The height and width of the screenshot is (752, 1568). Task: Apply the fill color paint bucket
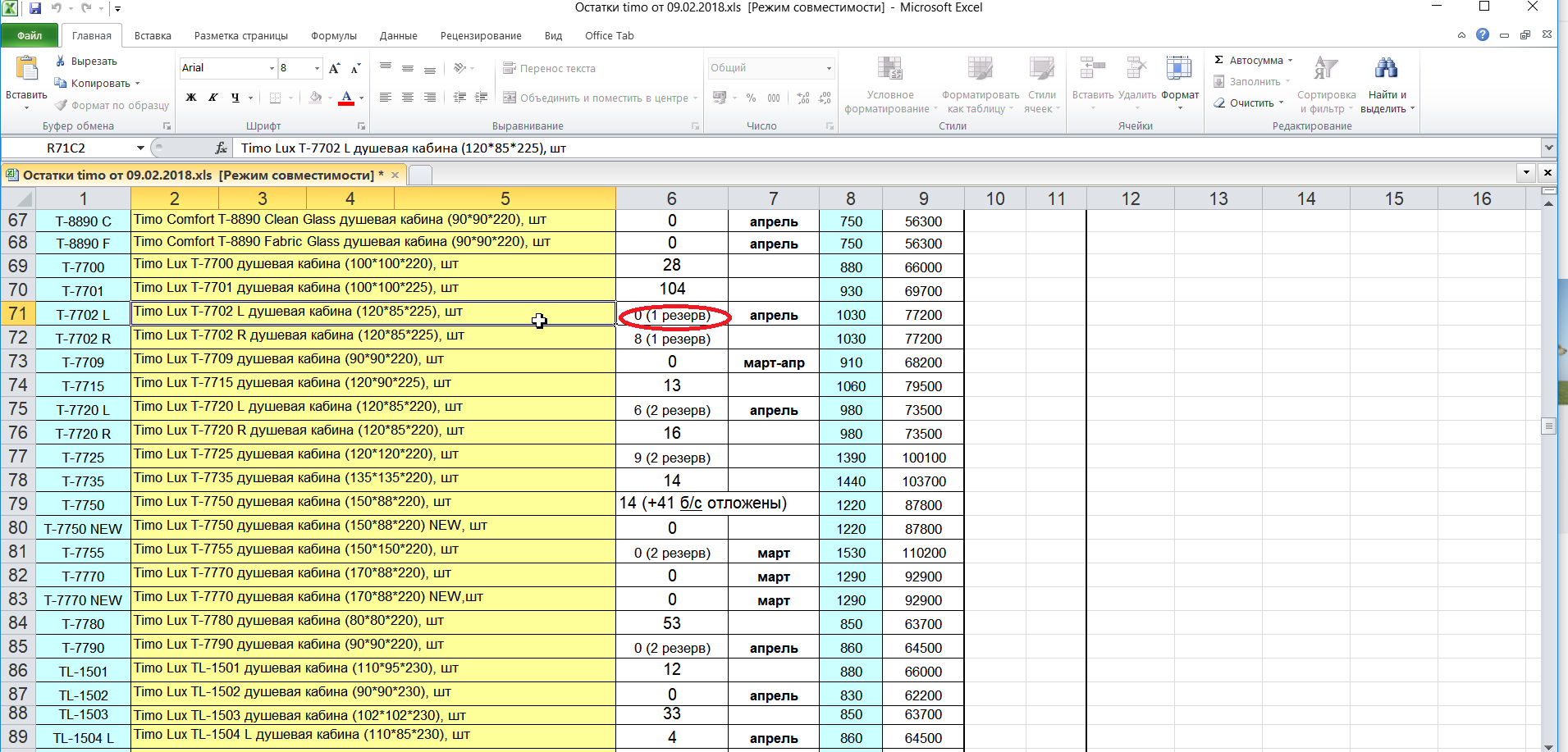click(x=316, y=98)
